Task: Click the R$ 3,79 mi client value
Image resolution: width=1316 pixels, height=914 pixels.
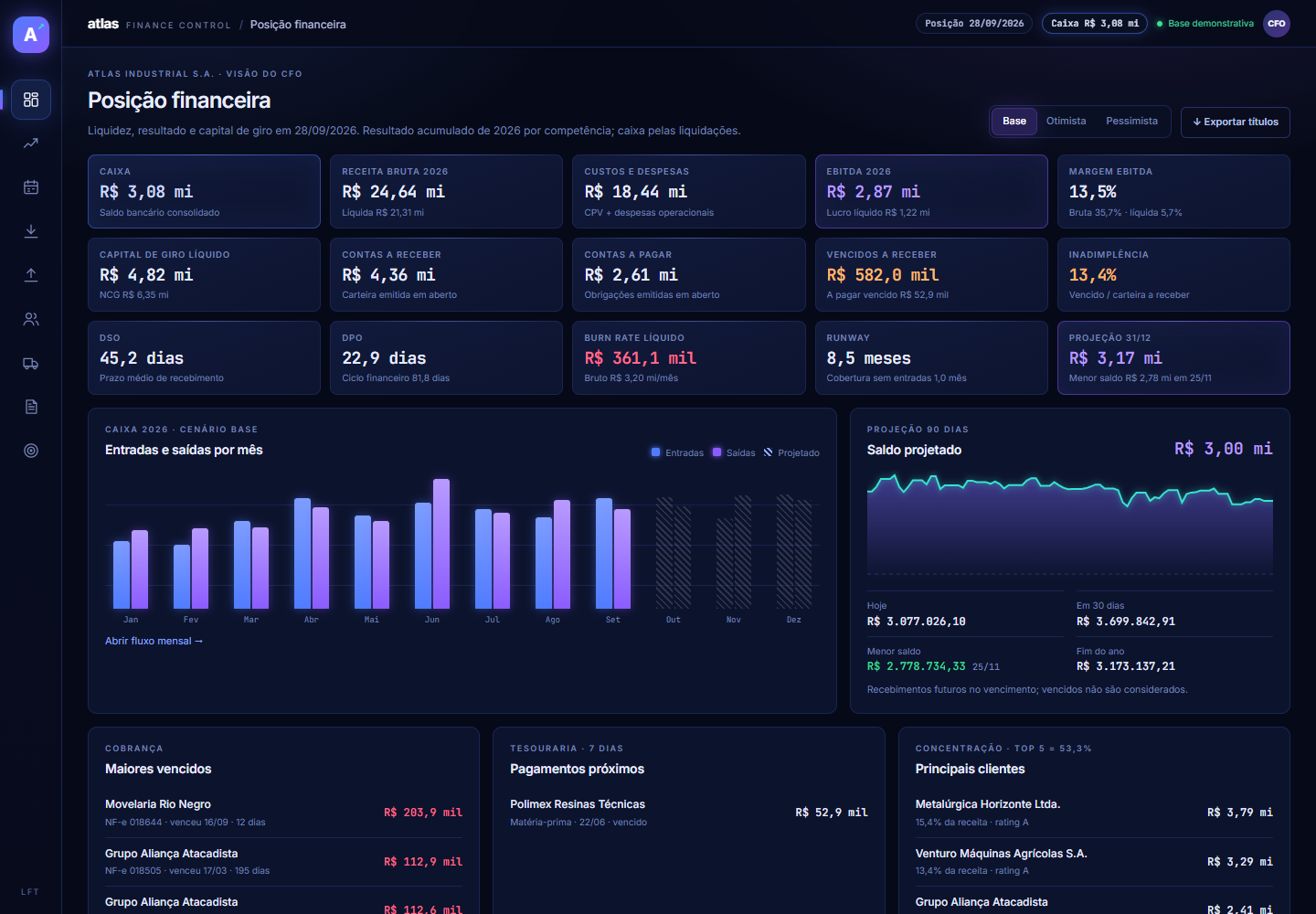Action: click(1240, 813)
